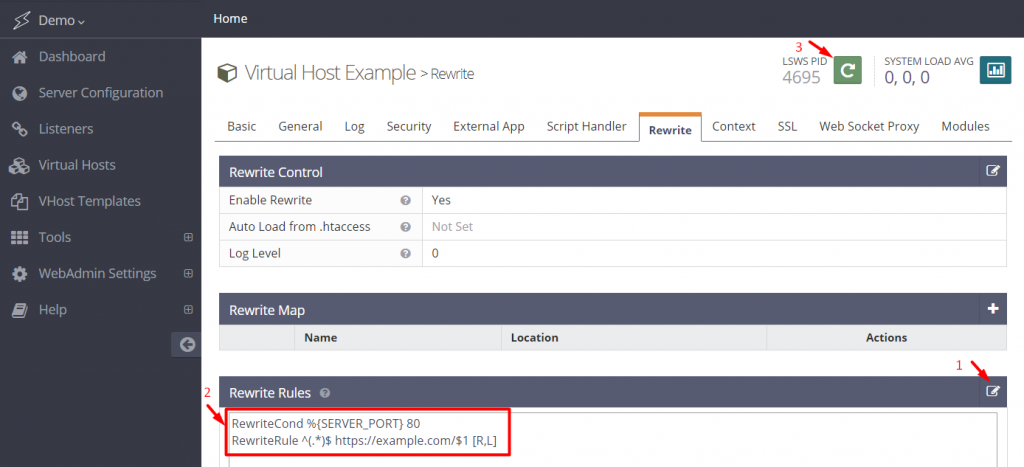Show help for Auto Load from .htaccess
The width and height of the screenshot is (1024, 467).
pos(406,227)
